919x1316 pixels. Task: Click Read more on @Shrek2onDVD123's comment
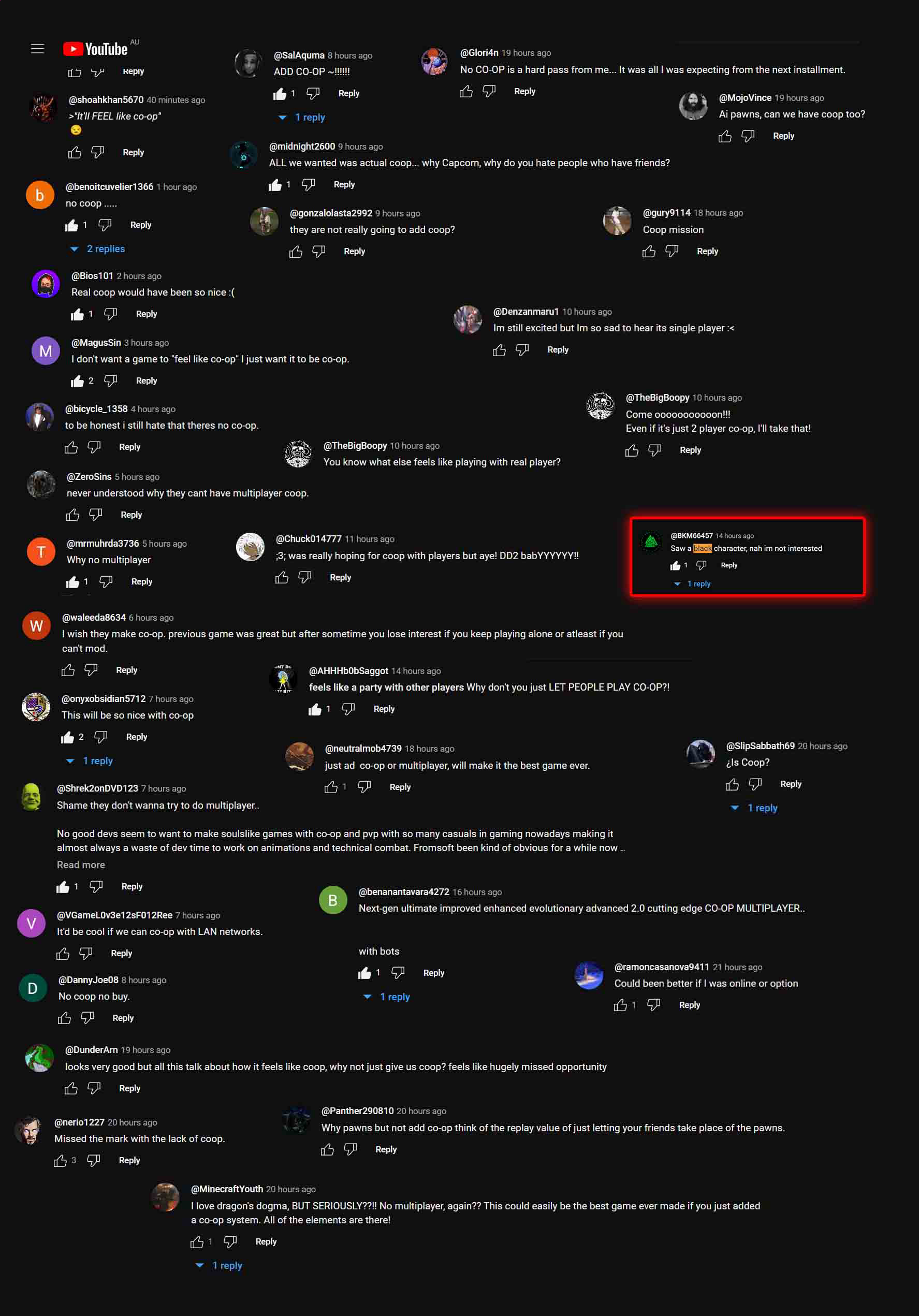[x=81, y=865]
